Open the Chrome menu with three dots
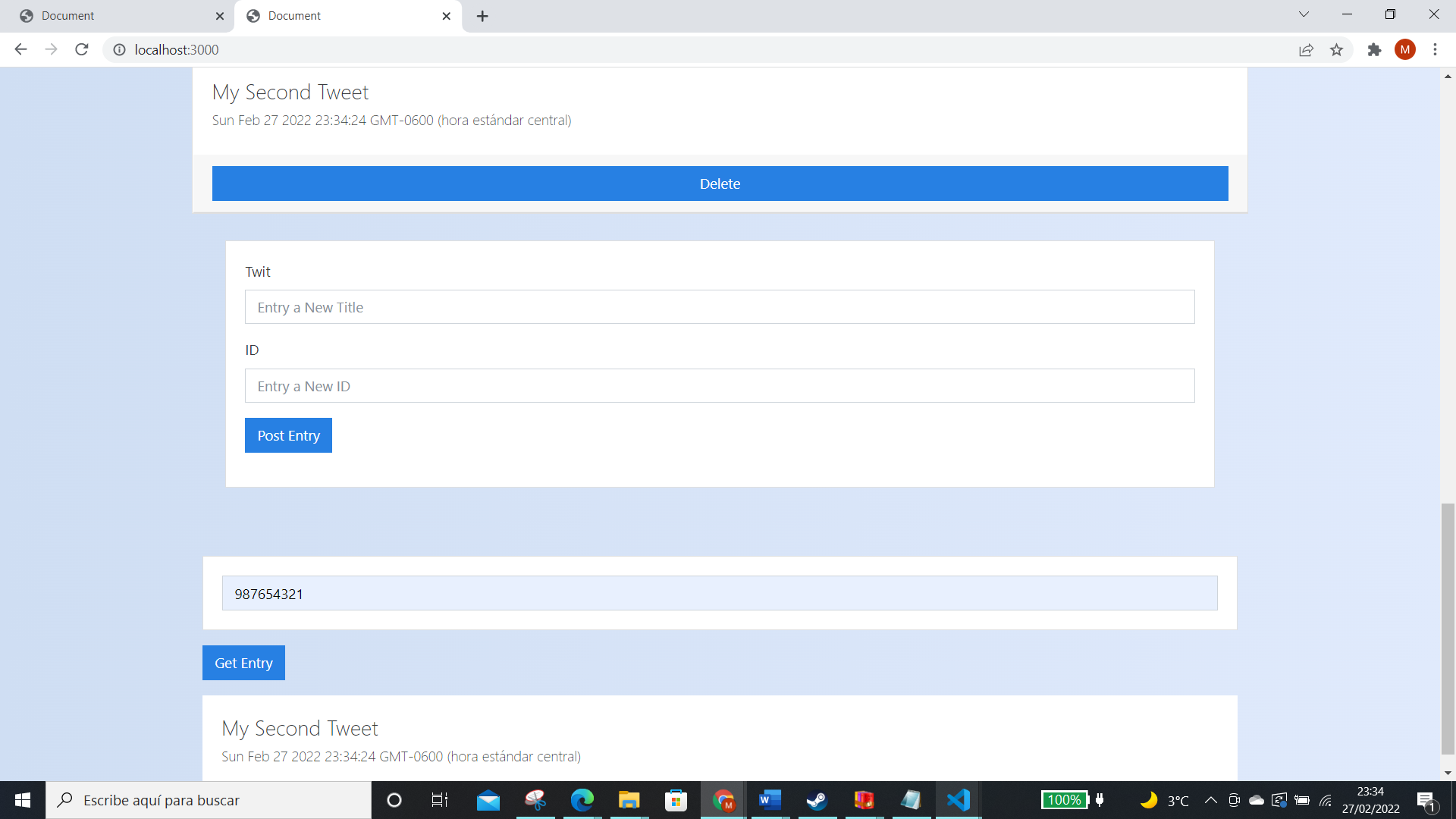The image size is (1456, 819). (1436, 49)
